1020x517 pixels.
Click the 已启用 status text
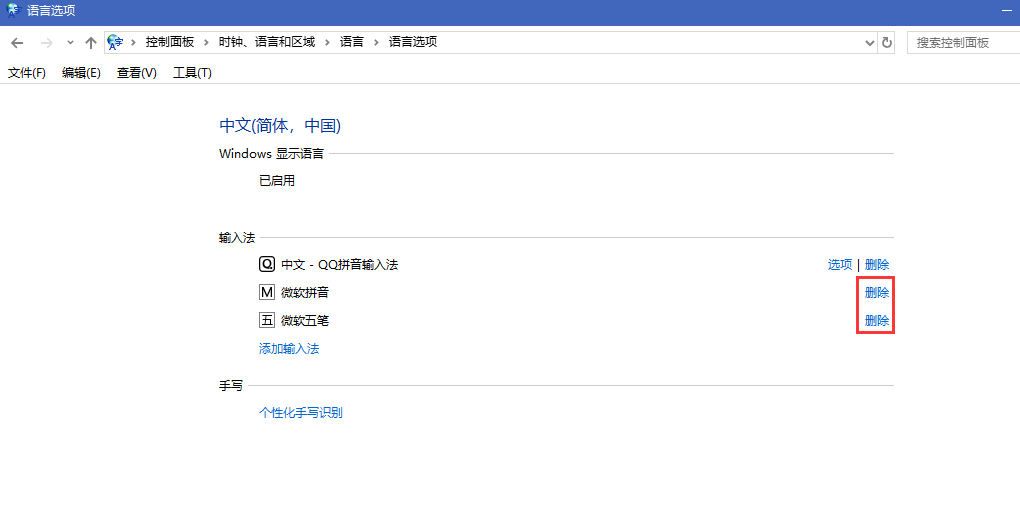pyautogui.click(x=277, y=181)
